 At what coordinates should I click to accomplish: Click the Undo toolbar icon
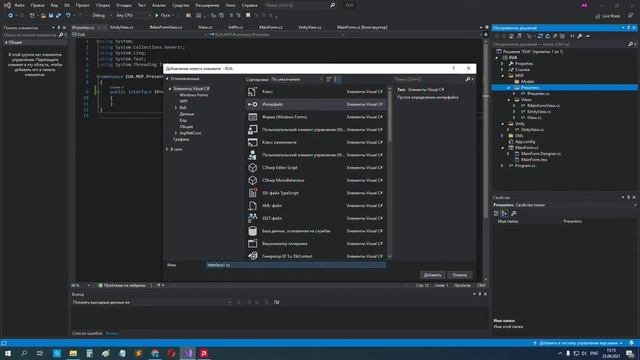click(68, 16)
